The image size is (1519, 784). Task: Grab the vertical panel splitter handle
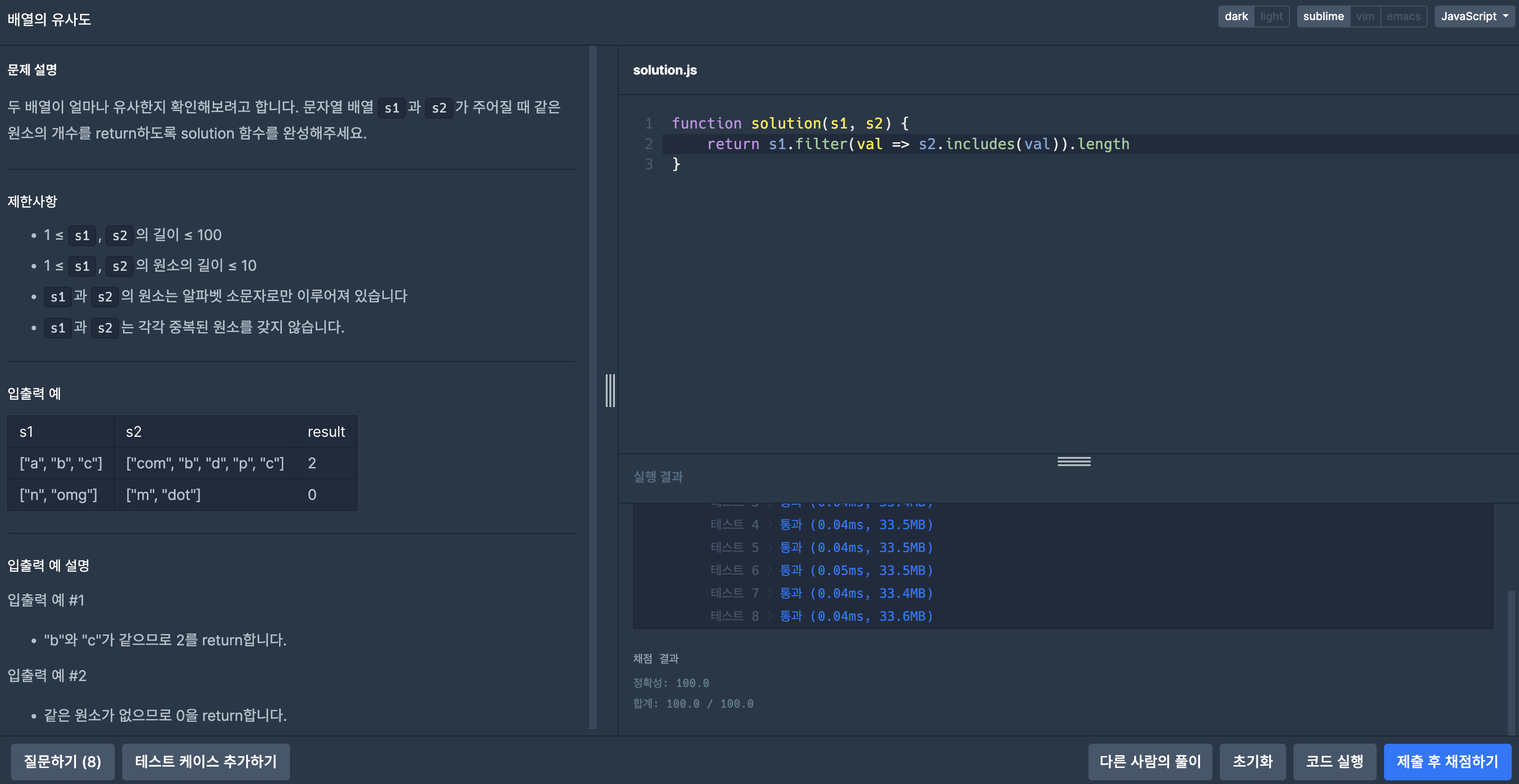[x=610, y=390]
